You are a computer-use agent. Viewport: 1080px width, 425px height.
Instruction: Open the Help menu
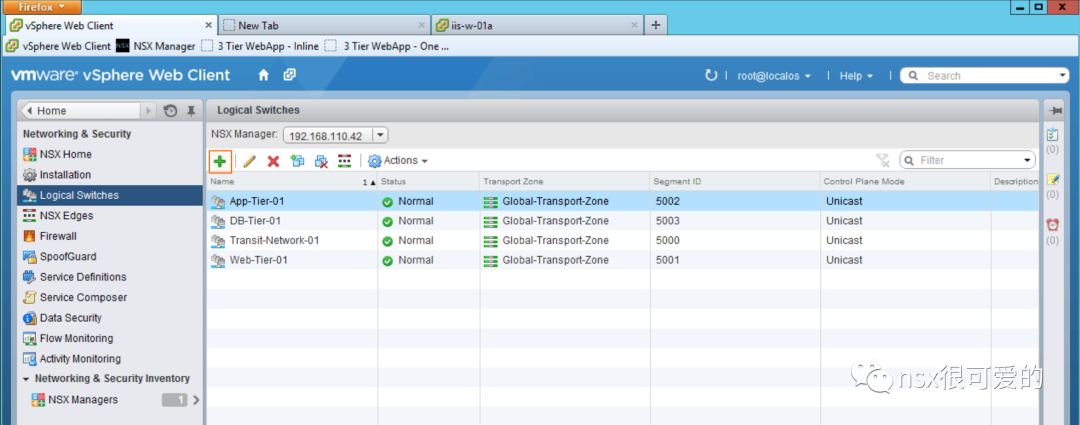[856, 76]
